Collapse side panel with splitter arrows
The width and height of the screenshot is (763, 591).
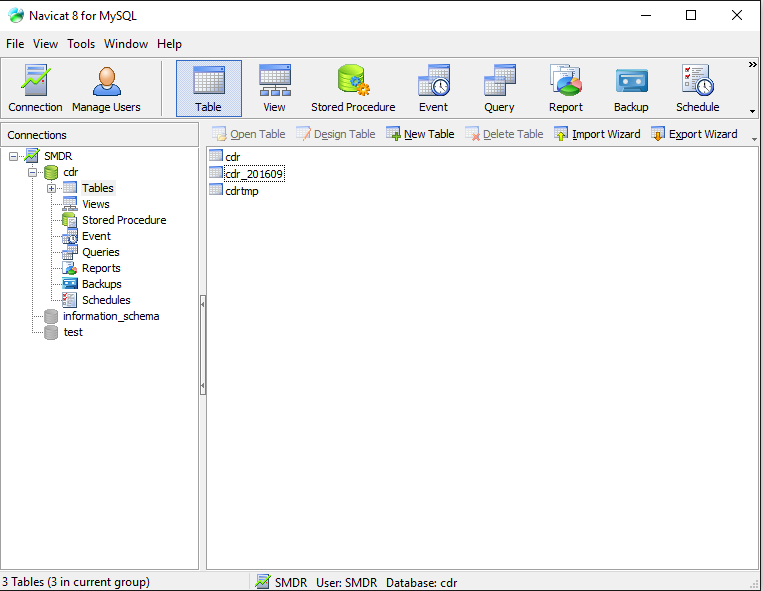(x=203, y=345)
